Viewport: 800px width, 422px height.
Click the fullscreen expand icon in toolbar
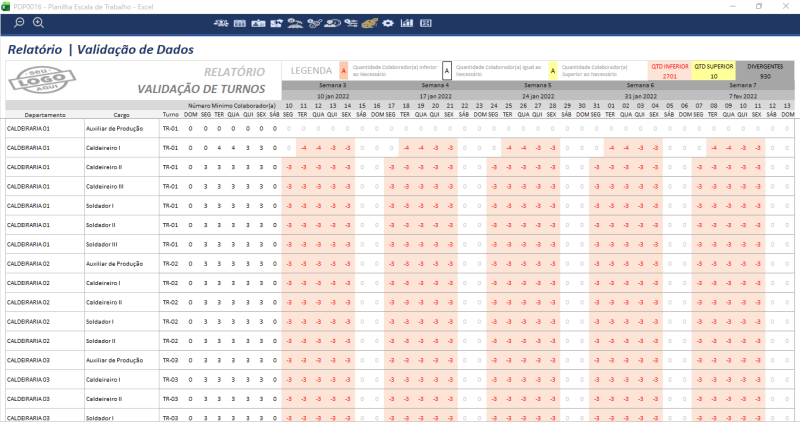pyautogui.click(x=426, y=23)
